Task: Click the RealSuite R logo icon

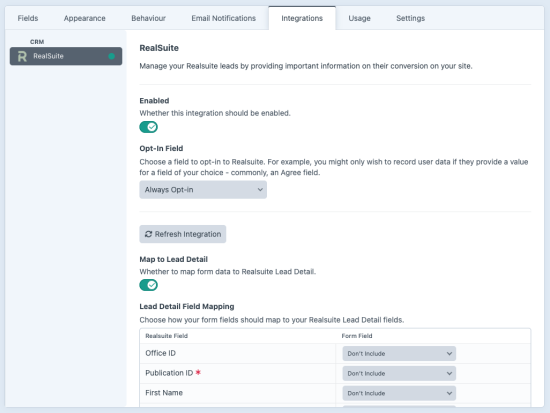Action: pyautogui.click(x=22, y=56)
